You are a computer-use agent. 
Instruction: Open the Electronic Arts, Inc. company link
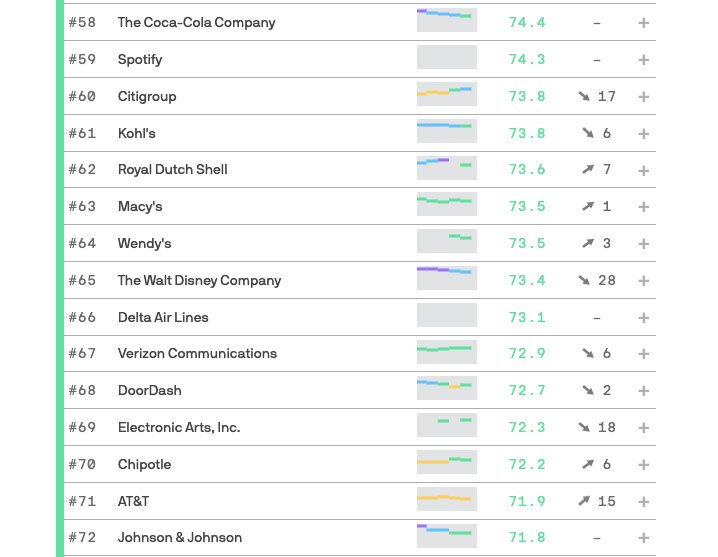179,427
